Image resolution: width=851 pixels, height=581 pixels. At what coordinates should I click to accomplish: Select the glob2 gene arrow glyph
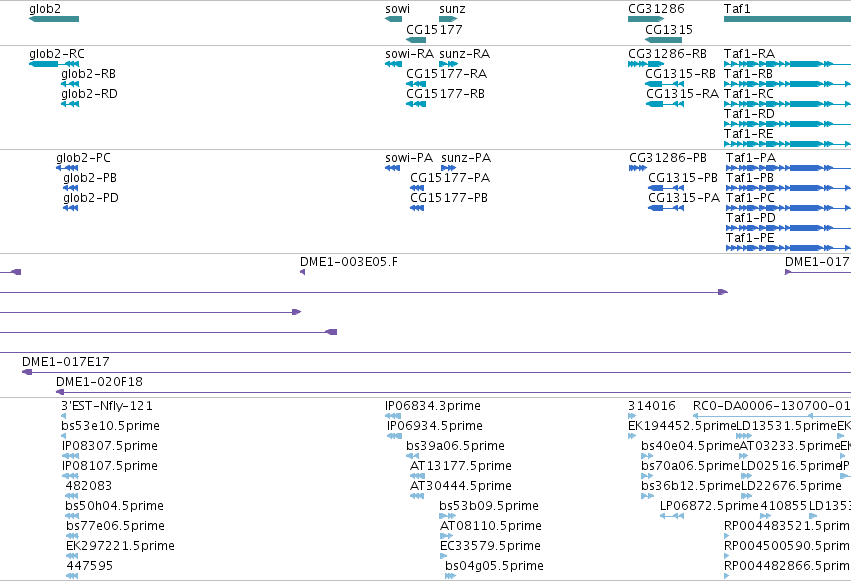coord(54,19)
